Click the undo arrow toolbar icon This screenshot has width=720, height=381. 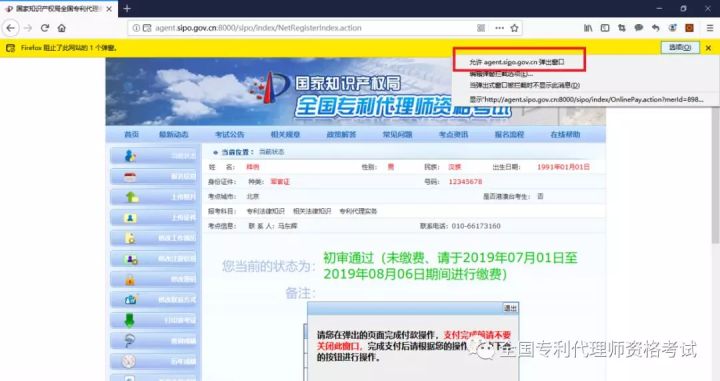tap(655, 28)
